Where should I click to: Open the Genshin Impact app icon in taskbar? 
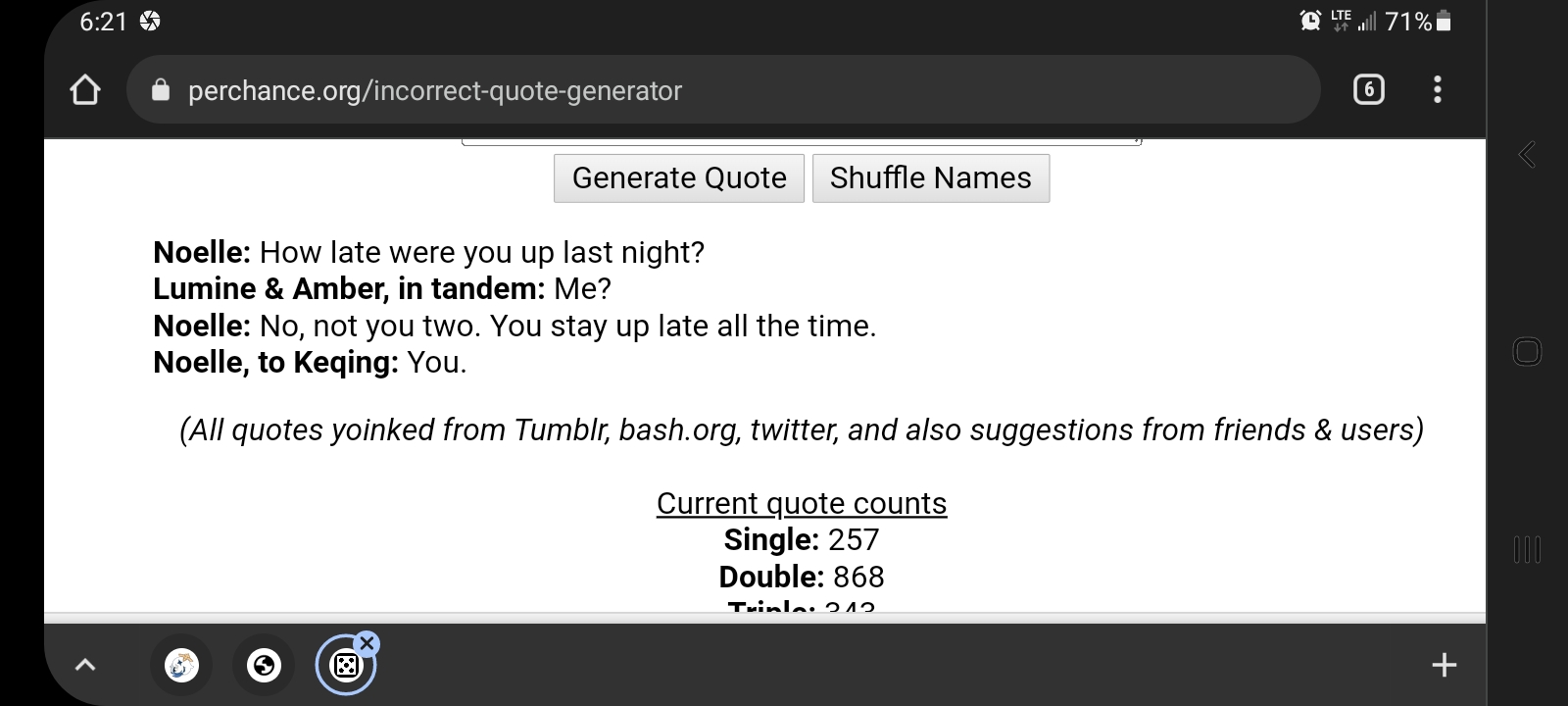(x=182, y=664)
